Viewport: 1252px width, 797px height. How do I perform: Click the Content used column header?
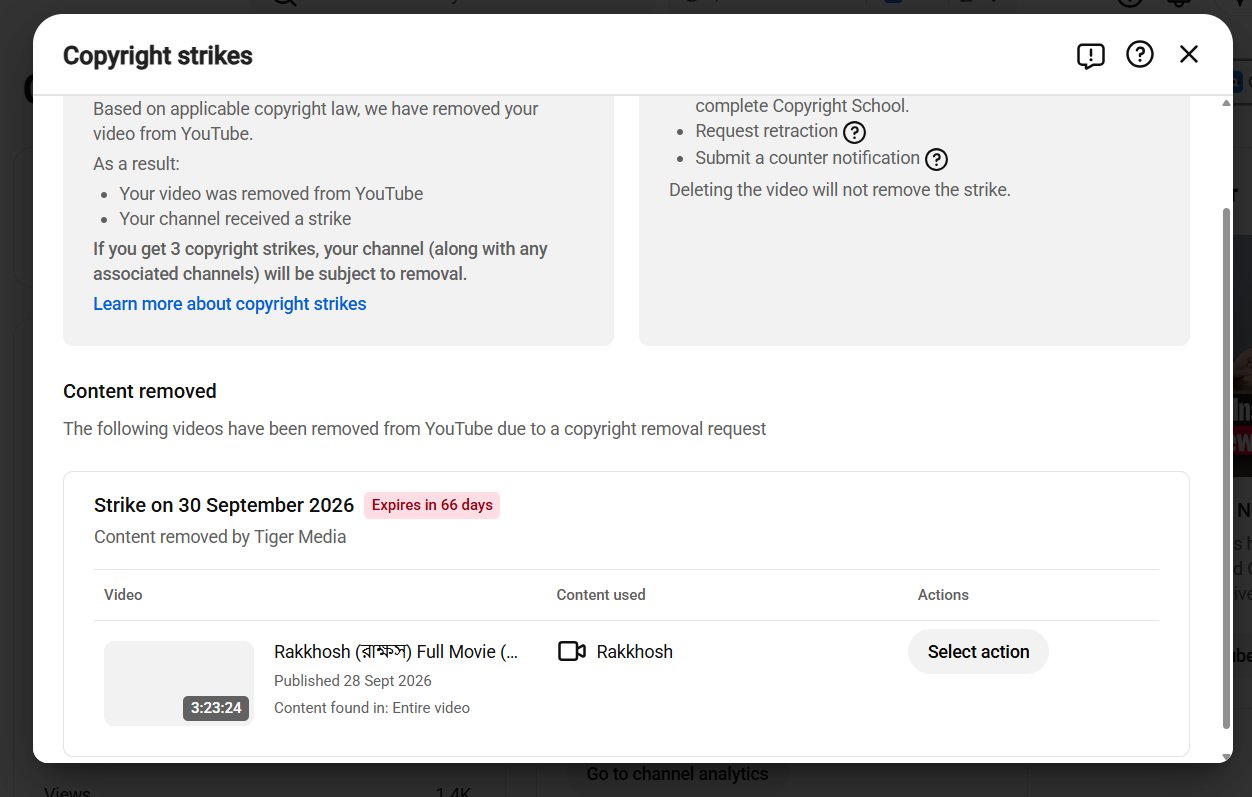pos(601,595)
